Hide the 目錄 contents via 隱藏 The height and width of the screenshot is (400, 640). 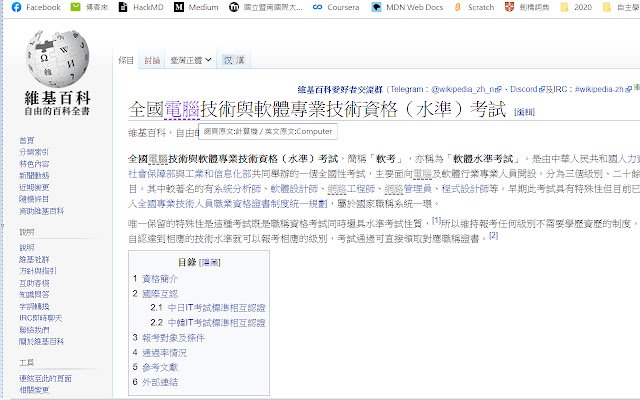(211, 262)
